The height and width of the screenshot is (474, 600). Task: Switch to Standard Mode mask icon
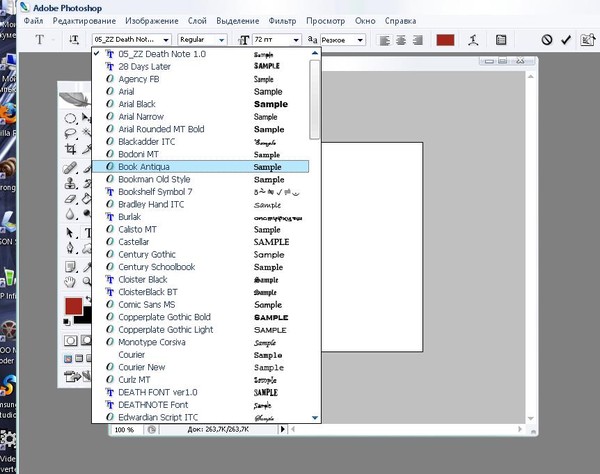click(x=70, y=340)
